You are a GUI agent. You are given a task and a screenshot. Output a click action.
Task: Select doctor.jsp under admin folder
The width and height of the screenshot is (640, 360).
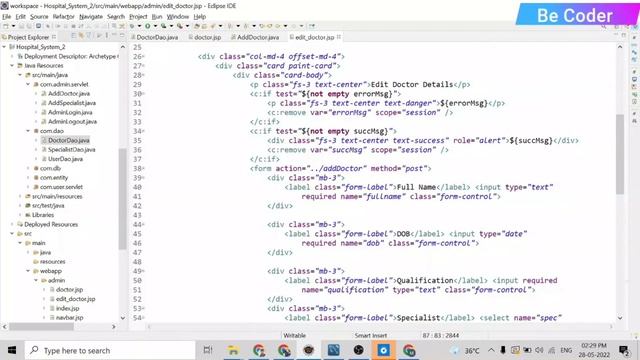click(x=69, y=290)
